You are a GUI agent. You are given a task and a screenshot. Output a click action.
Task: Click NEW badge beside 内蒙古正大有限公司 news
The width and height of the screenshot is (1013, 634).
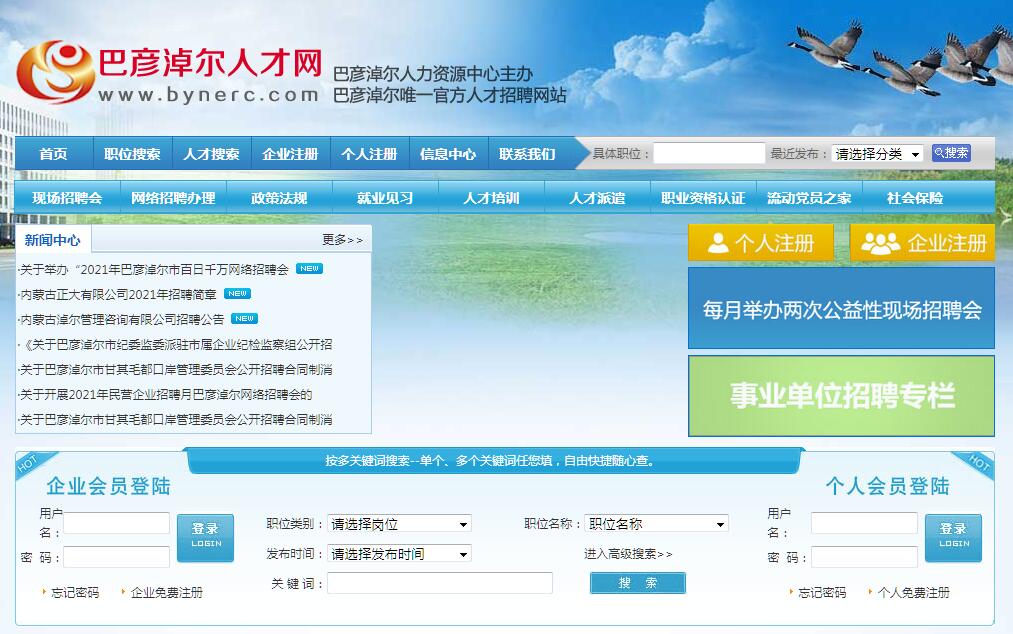pyautogui.click(x=237, y=294)
